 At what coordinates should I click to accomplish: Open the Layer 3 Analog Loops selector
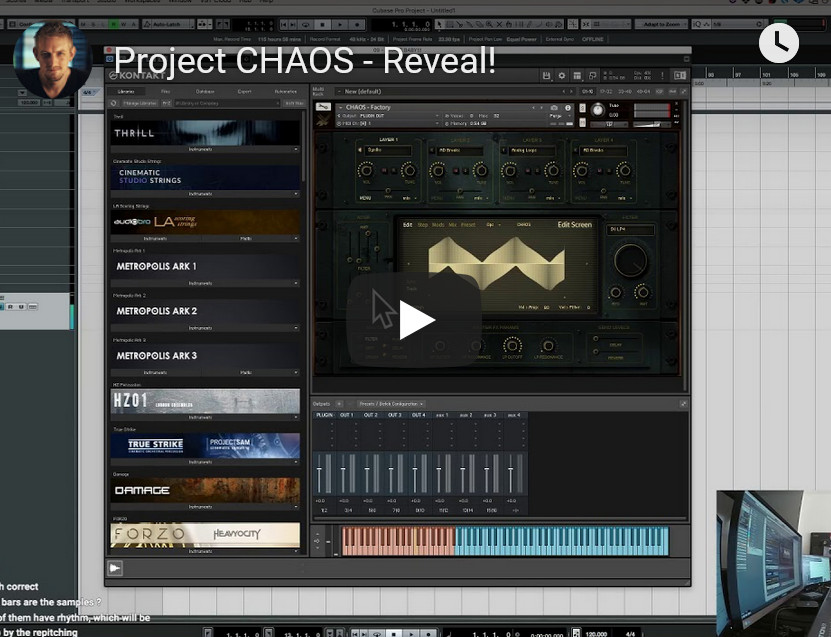(x=532, y=151)
